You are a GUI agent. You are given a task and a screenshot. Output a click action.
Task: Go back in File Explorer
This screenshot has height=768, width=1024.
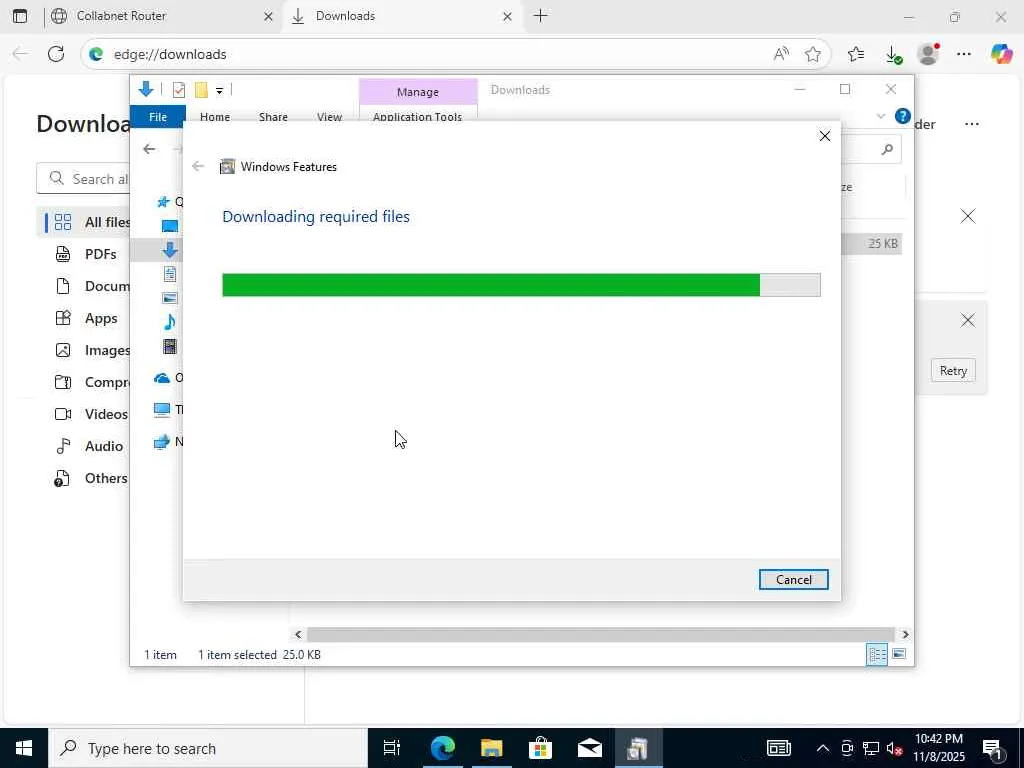click(x=149, y=149)
